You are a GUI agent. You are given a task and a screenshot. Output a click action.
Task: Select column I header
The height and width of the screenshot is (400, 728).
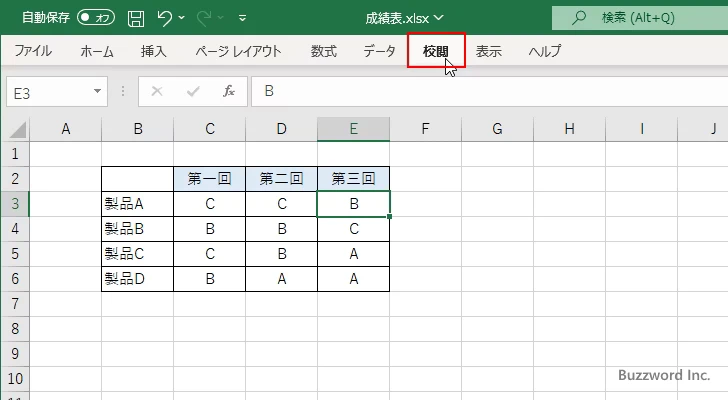(x=641, y=129)
